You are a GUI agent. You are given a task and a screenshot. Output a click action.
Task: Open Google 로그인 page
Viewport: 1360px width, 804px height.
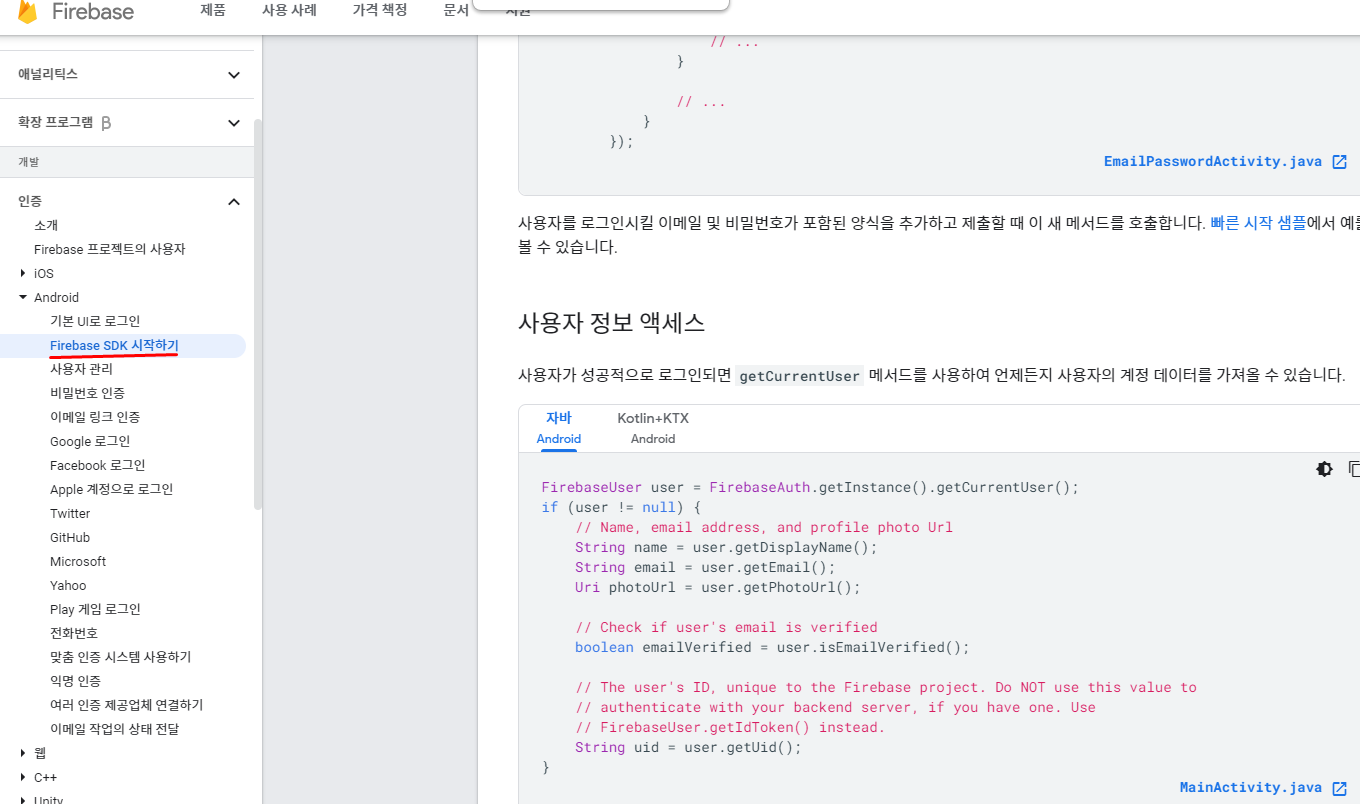(90, 442)
